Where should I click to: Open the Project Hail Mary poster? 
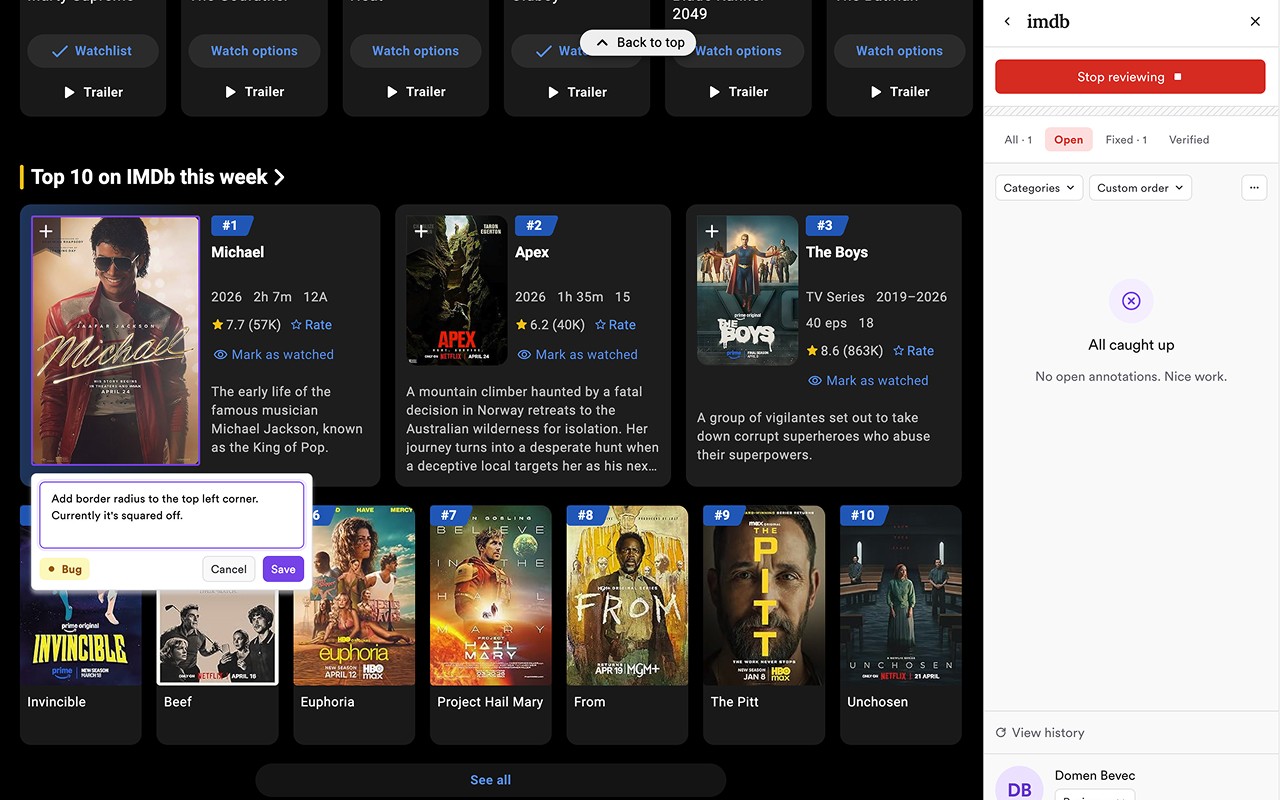tap(491, 595)
